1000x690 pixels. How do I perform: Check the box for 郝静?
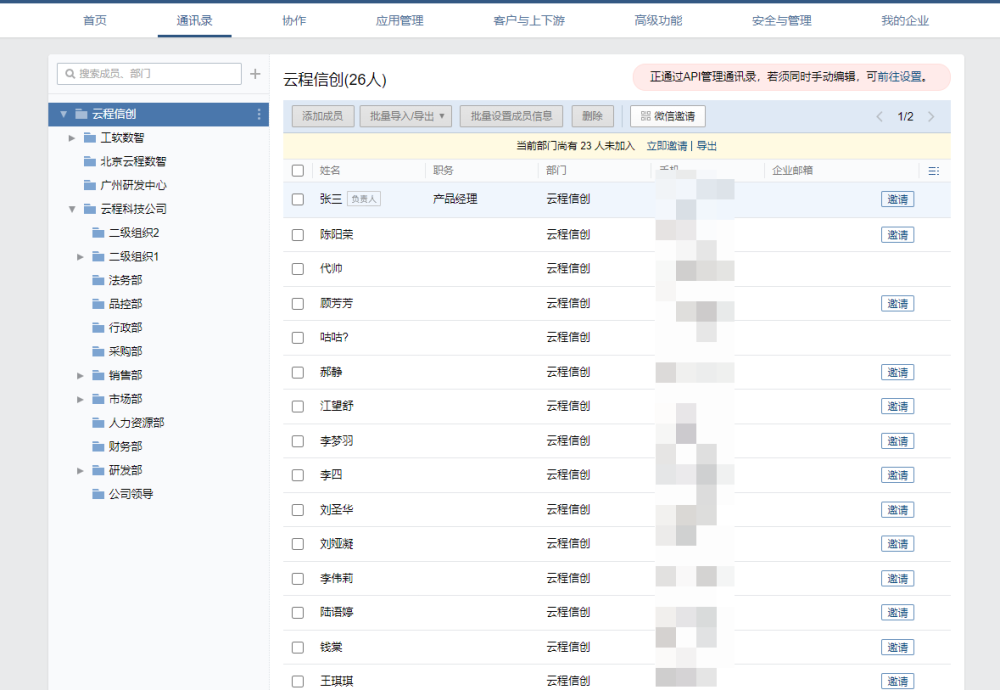(298, 372)
